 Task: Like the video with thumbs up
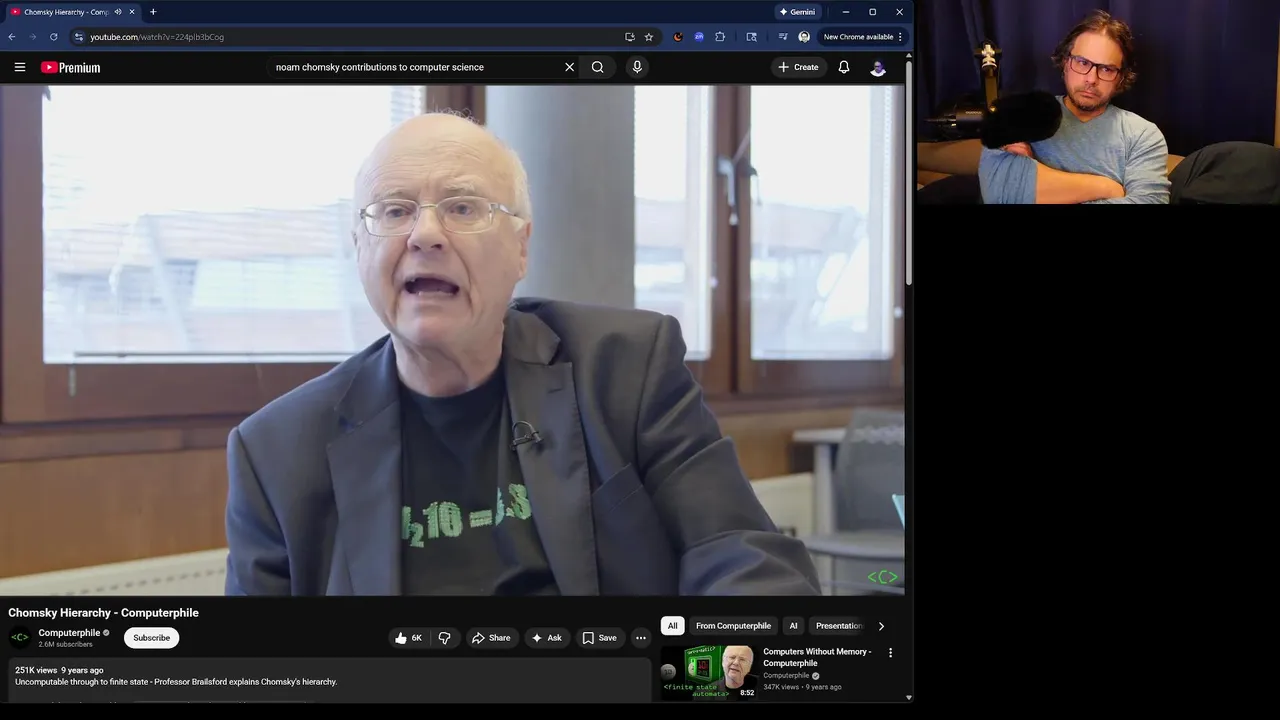[x=409, y=638]
